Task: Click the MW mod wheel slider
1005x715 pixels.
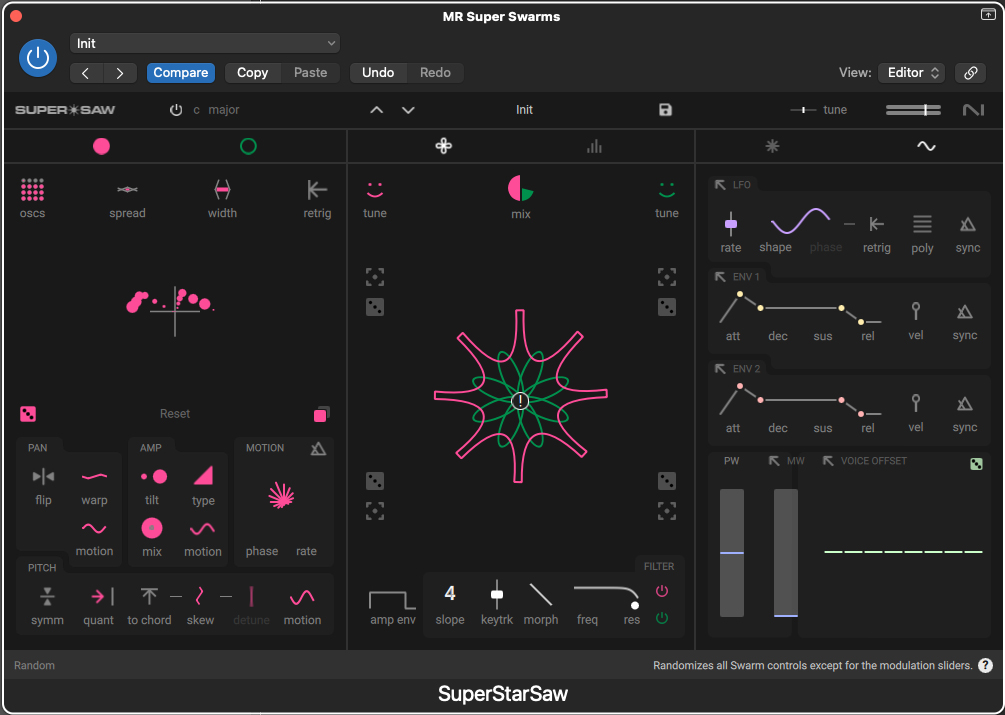Action: (786, 552)
